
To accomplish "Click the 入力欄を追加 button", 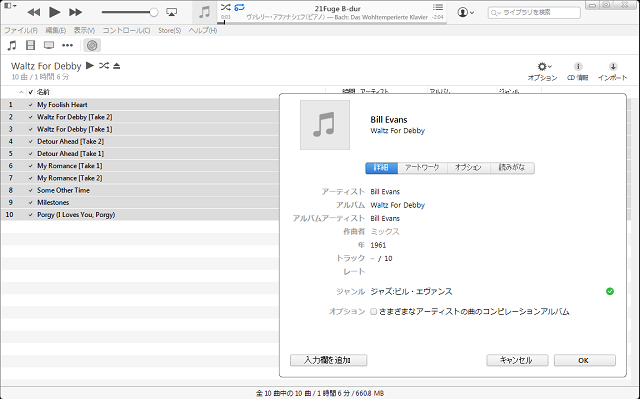I will pos(329,360).
